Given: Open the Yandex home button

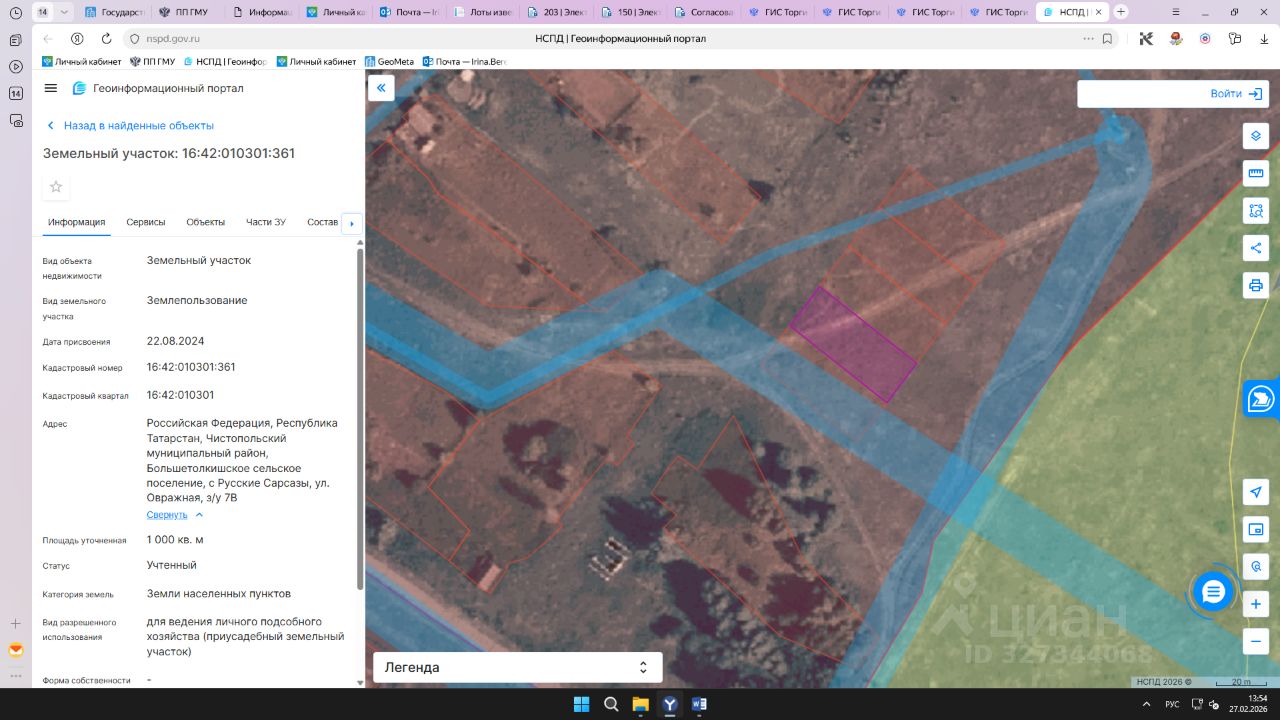Looking at the screenshot, I should (x=77, y=39).
